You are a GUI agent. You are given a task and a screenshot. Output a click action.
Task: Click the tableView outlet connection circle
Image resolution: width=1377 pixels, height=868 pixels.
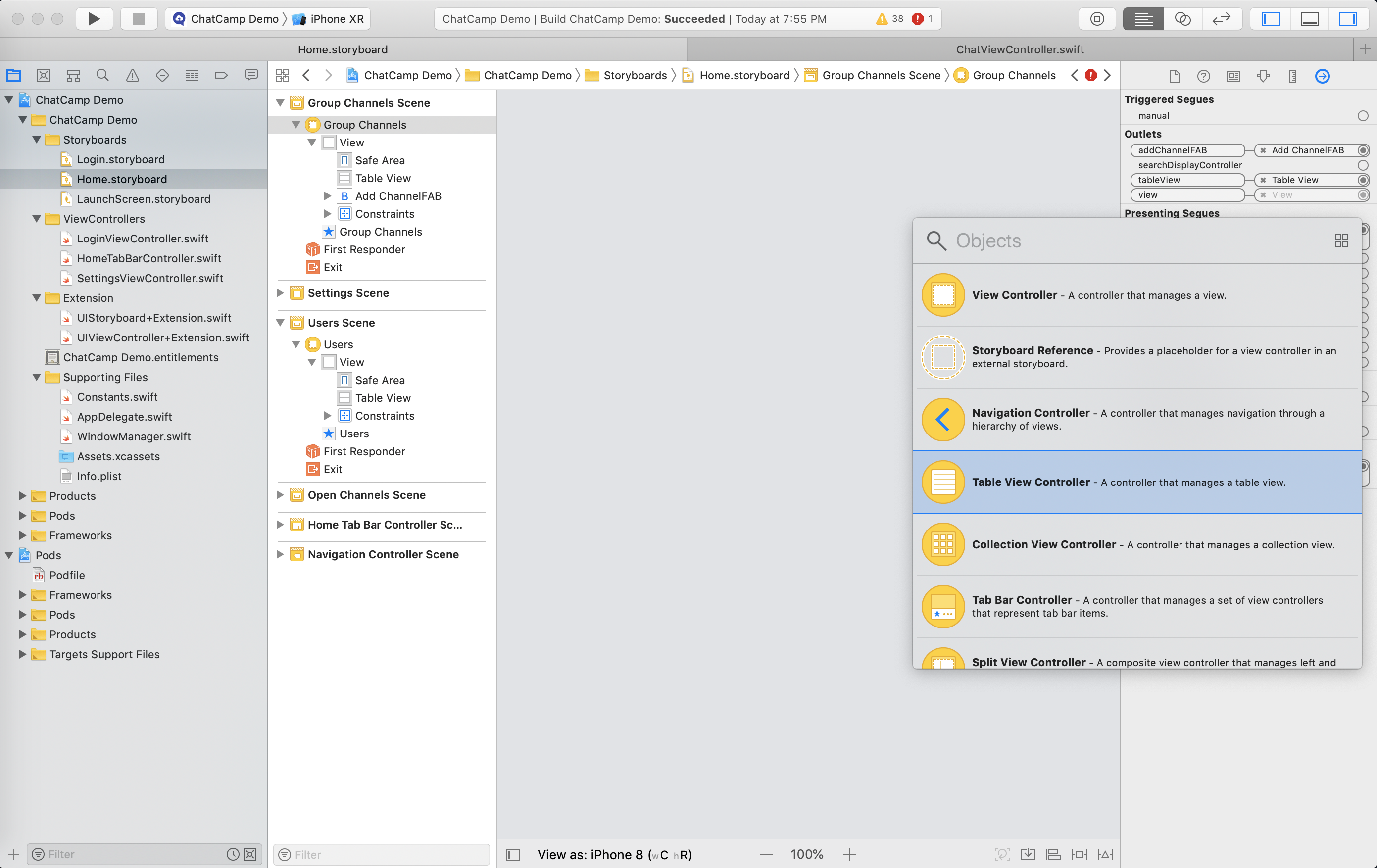pos(1363,180)
